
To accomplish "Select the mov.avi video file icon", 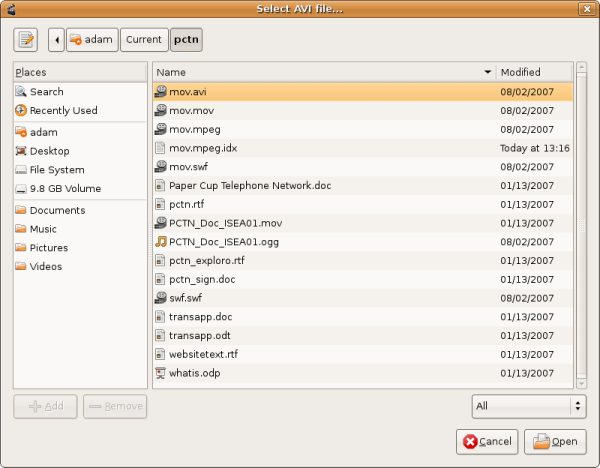I will click(x=161, y=92).
